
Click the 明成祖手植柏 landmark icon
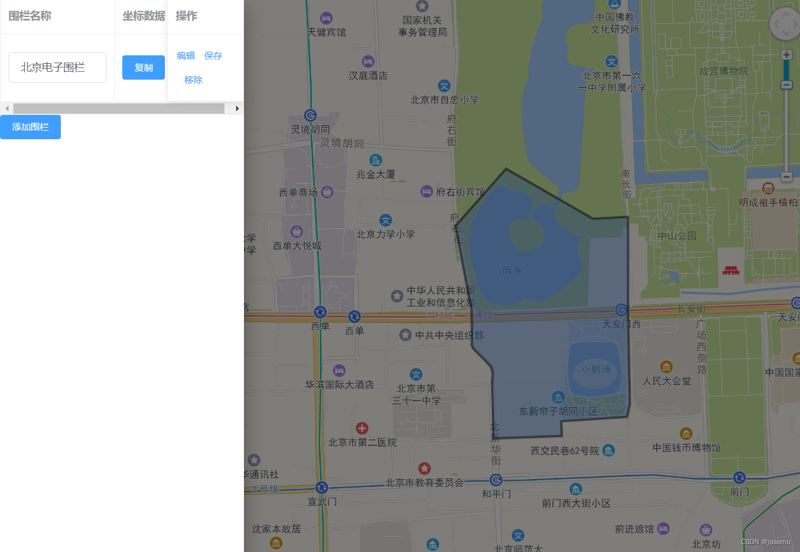768,188
